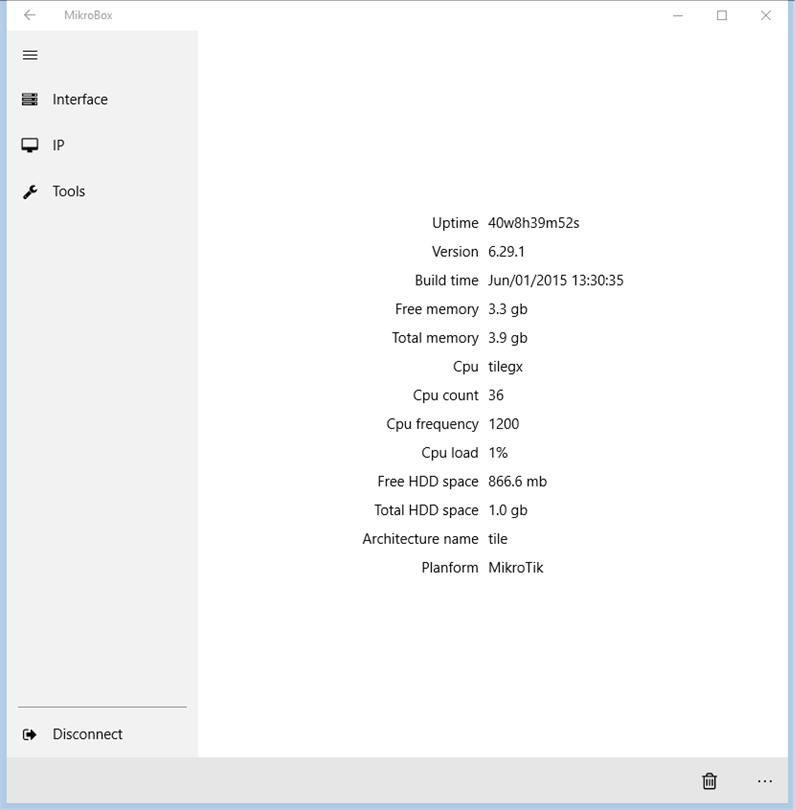The height and width of the screenshot is (810, 795).
Task: Minimize the MikroBox window
Action: 678,15
